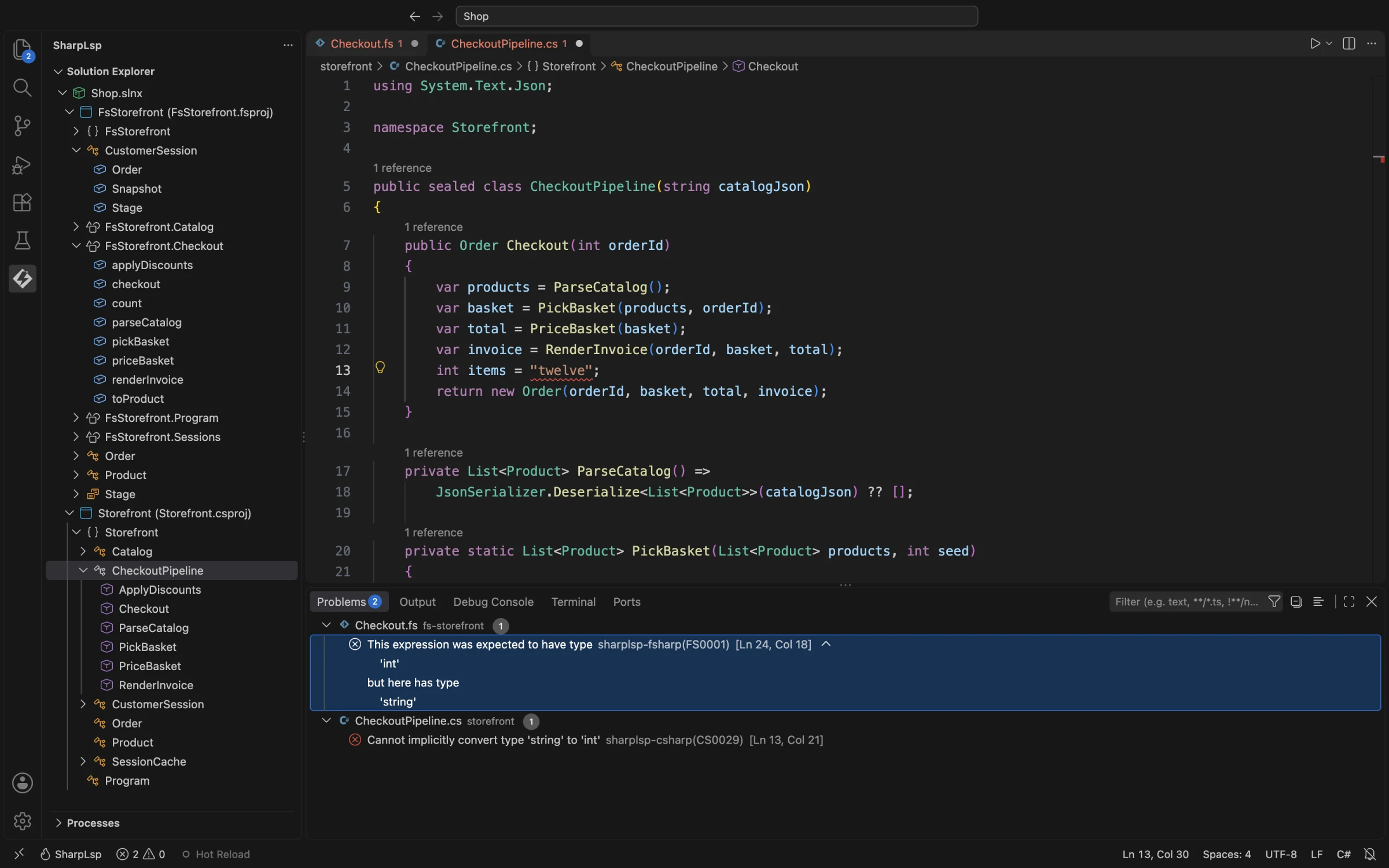This screenshot has width=1389, height=868.
Task: Collapse the expanded FS0001 error message
Action: (826, 644)
